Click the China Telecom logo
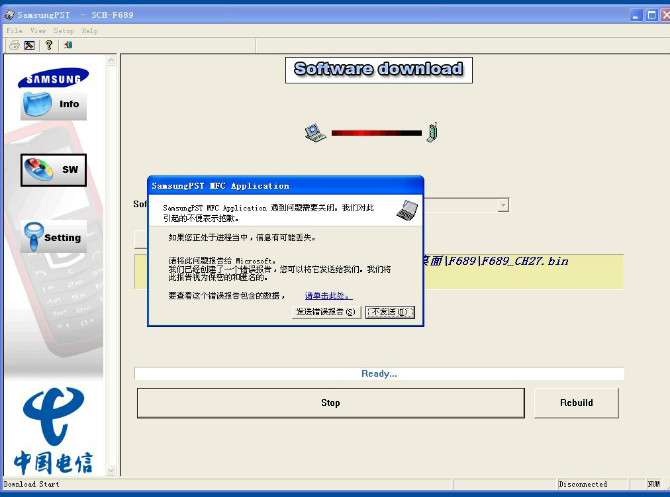Image resolution: width=670 pixels, height=497 pixels. click(x=53, y=431)
